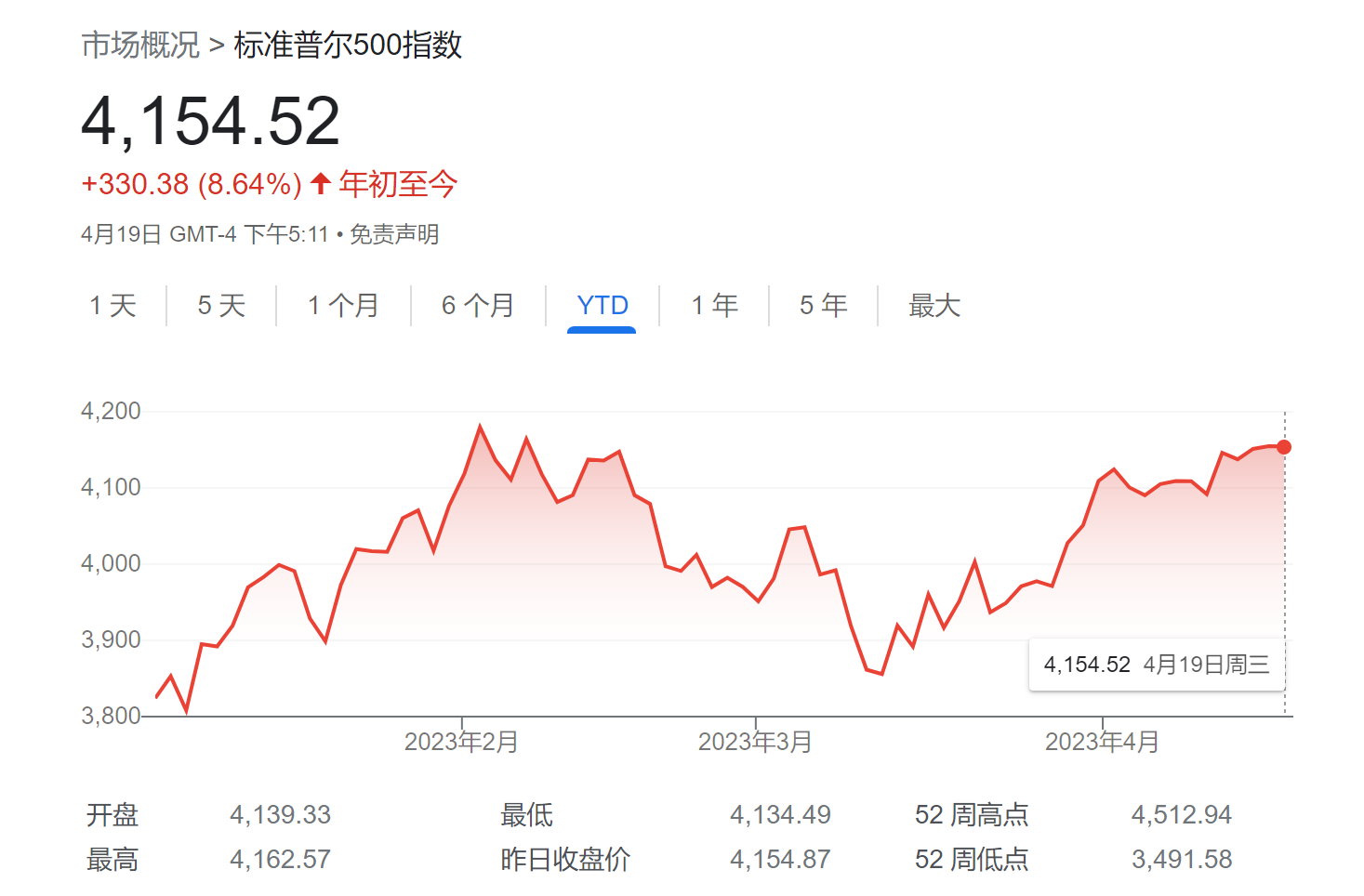Click the 4,100 y-axis label
Screen dimensions: 1364x896
[111, 487]
